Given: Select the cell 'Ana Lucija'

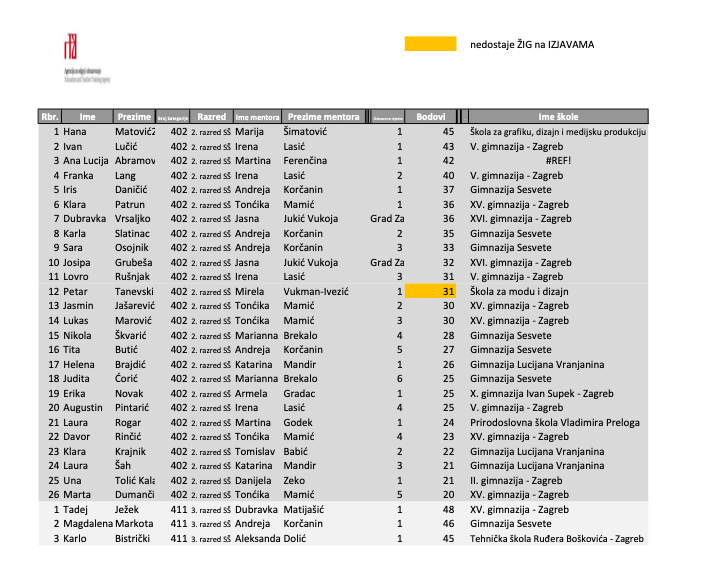Looking at the screenshot, I should coord(86,160).
